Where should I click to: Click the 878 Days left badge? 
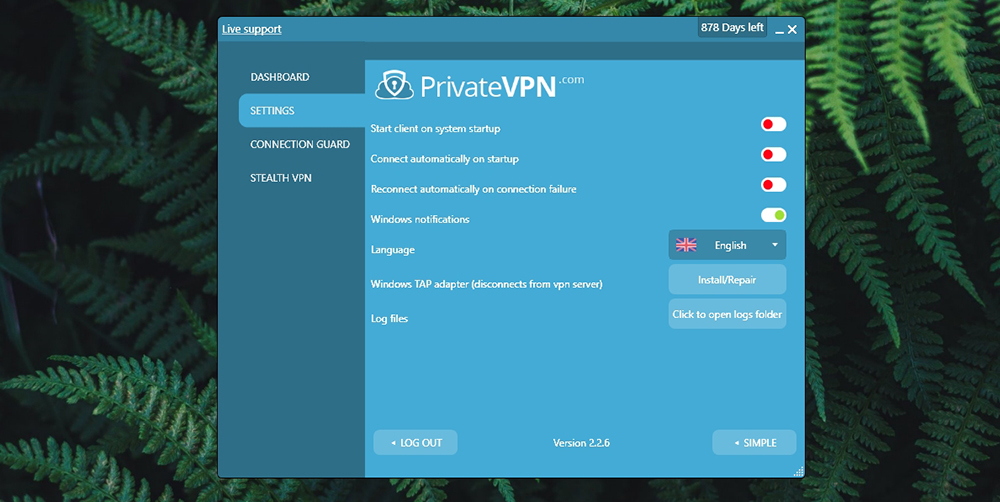732,27
